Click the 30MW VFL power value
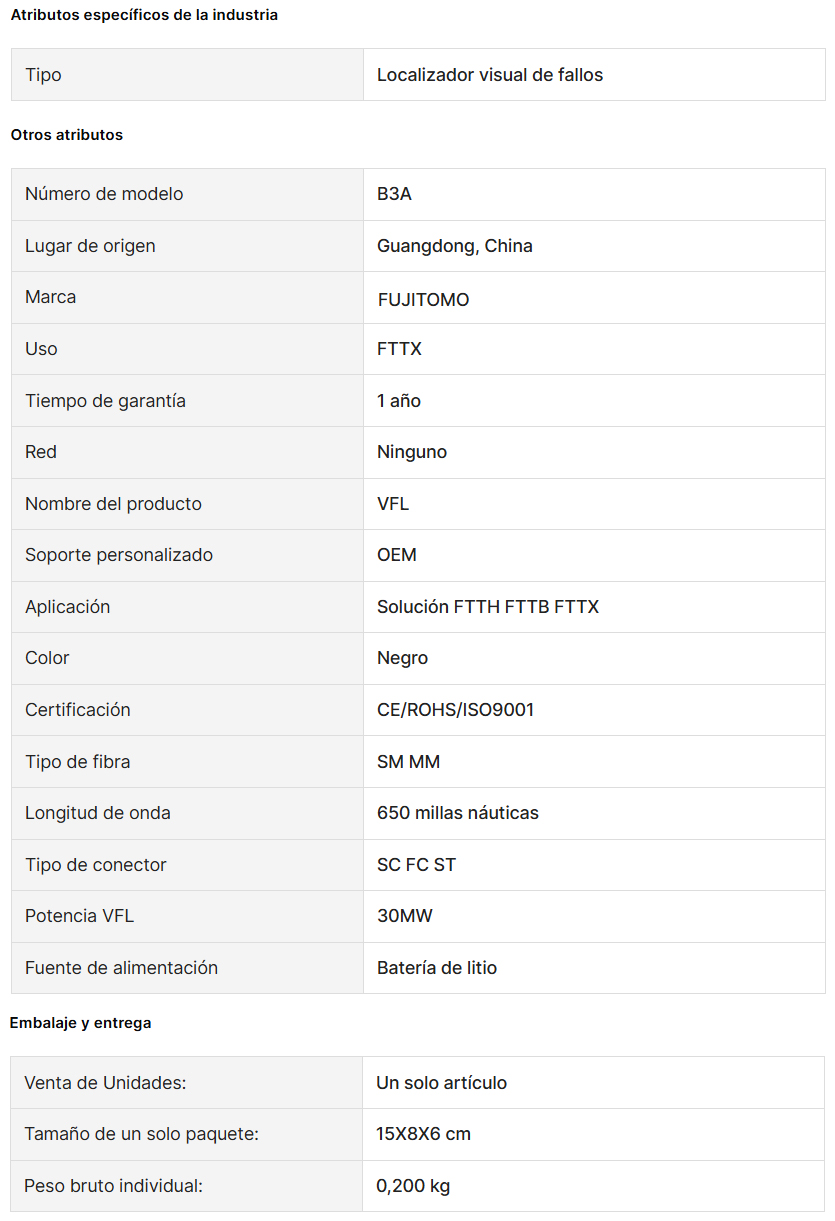Viewport: 835px width, 1221px height. pyautogui.click(x=405, y=916)
